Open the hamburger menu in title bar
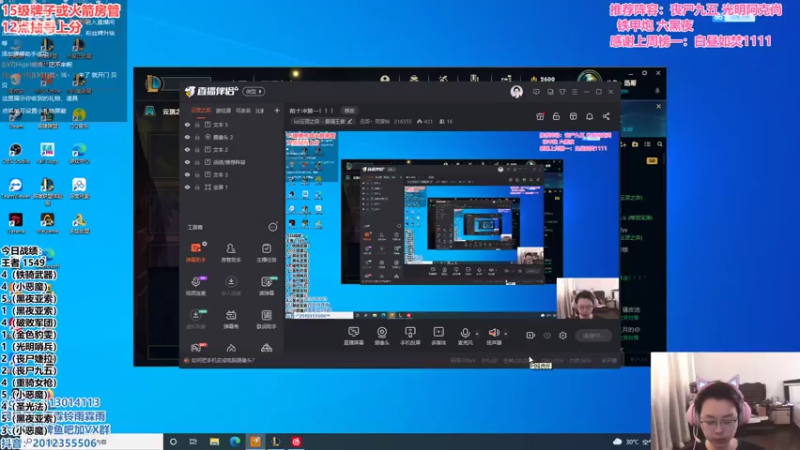This screenshot has width=800, height=450. 574,92
